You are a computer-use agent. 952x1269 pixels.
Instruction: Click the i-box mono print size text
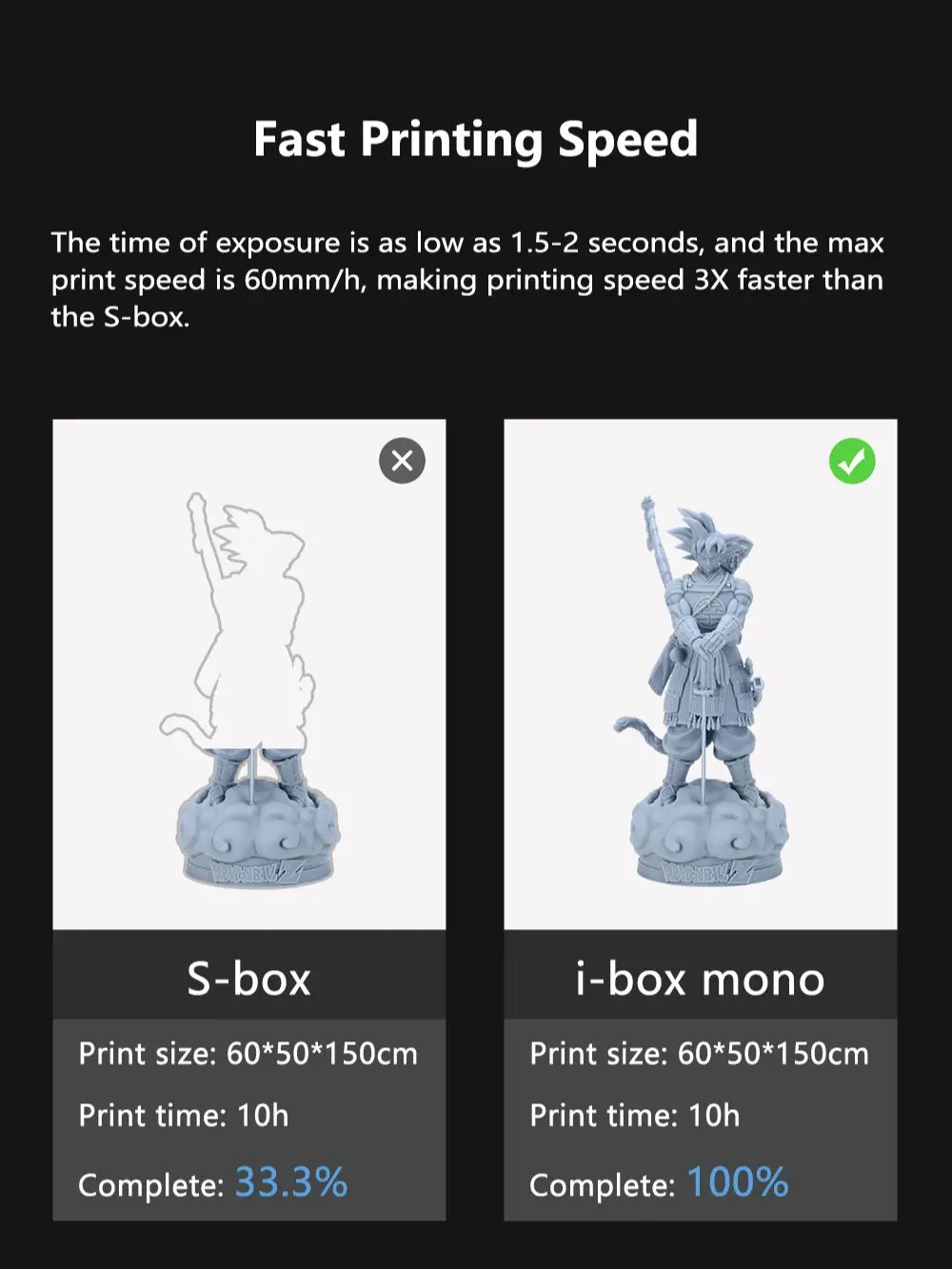[699, 1054]
